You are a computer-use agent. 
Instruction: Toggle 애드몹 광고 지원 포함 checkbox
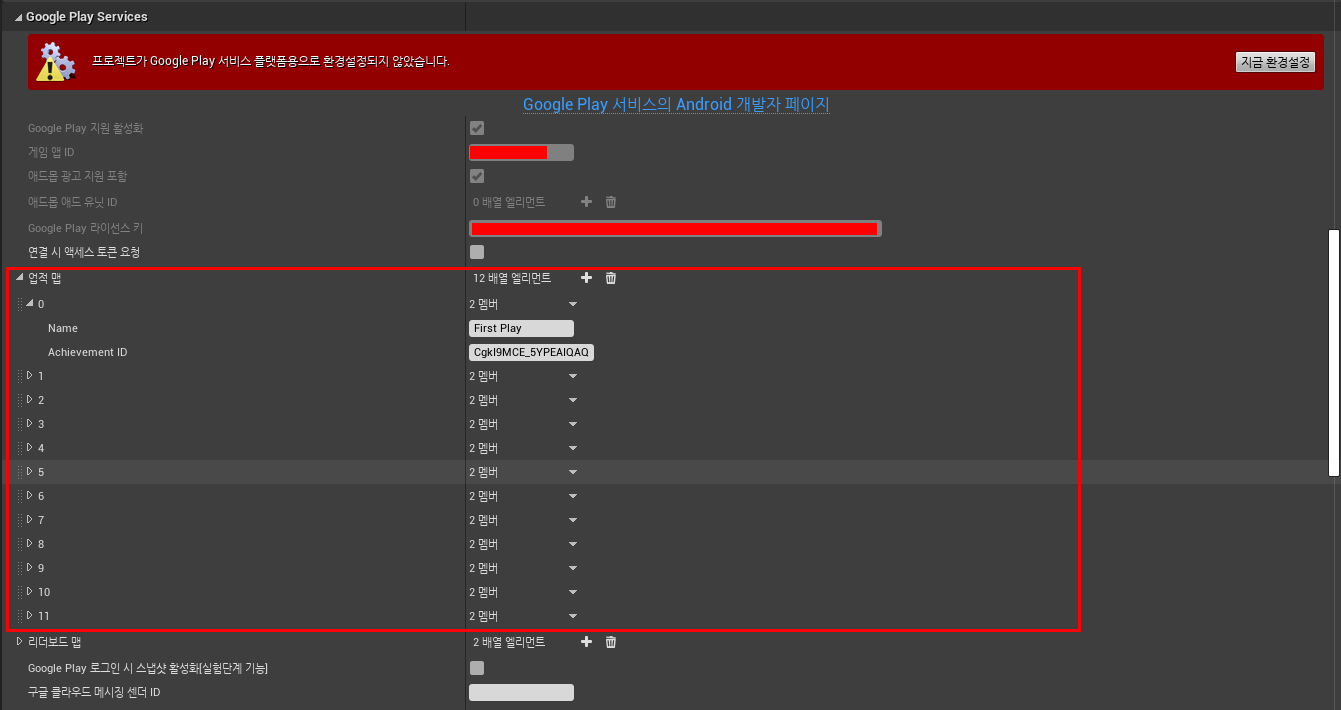pos(477,176)
